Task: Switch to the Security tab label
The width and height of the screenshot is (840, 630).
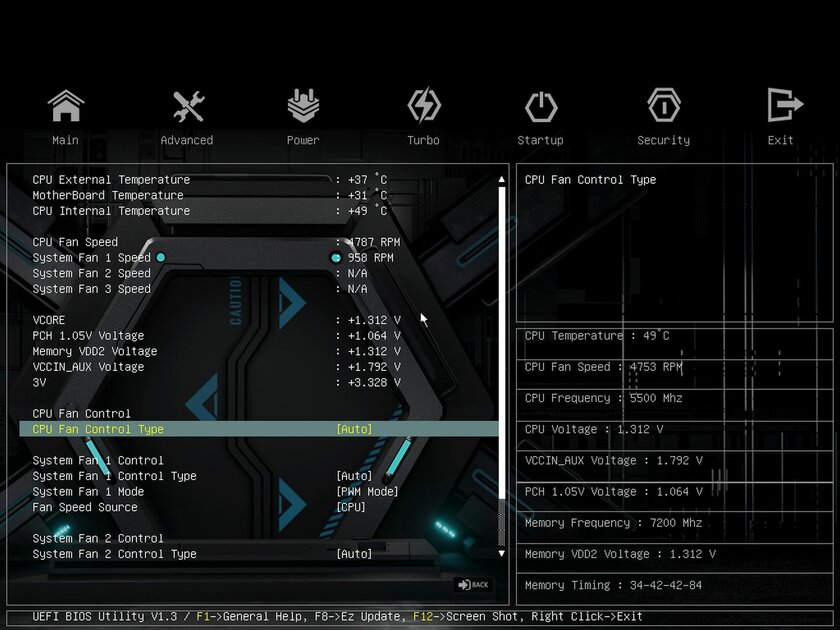Action: tap(664, 140)
